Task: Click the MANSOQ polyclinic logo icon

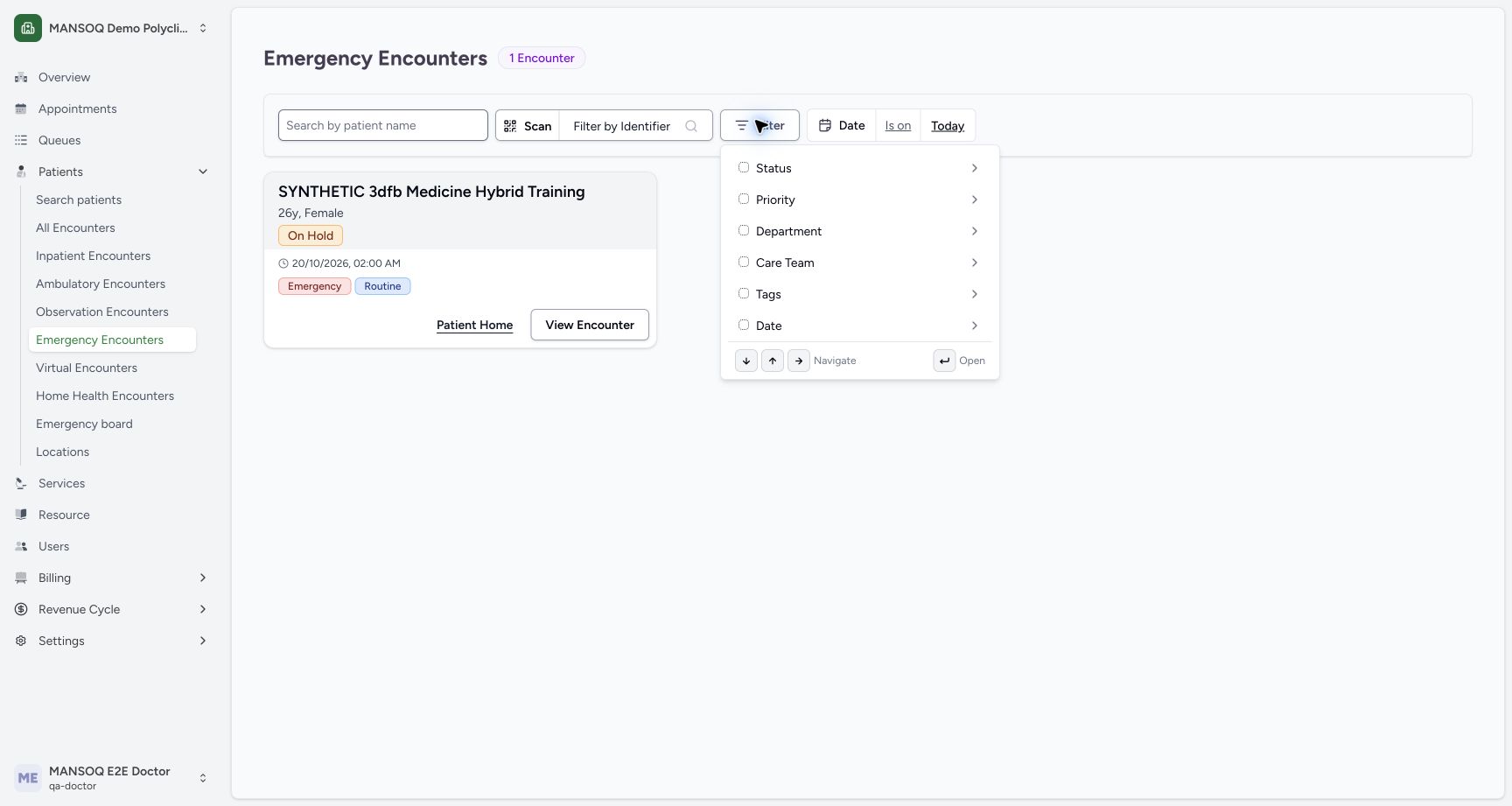Action: click(28, 28)
